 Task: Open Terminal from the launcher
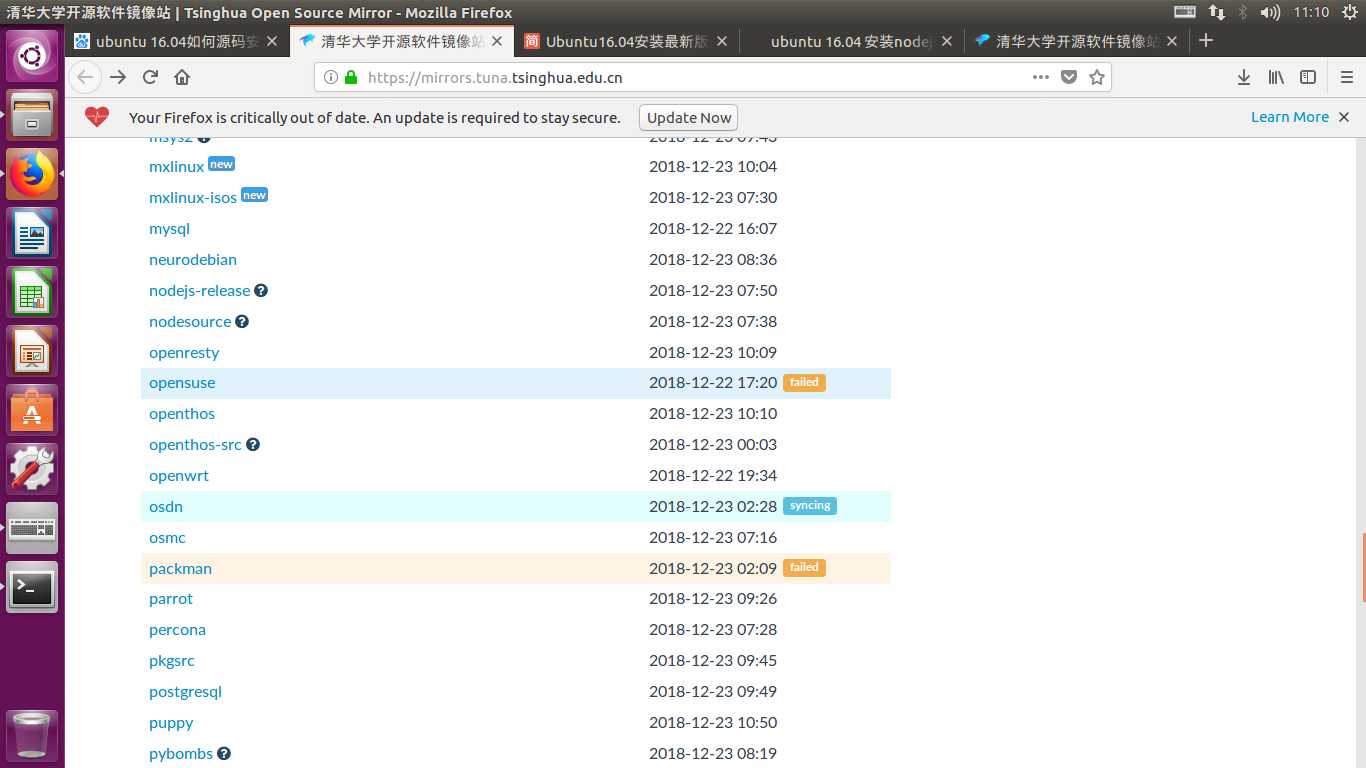(33, 586)
